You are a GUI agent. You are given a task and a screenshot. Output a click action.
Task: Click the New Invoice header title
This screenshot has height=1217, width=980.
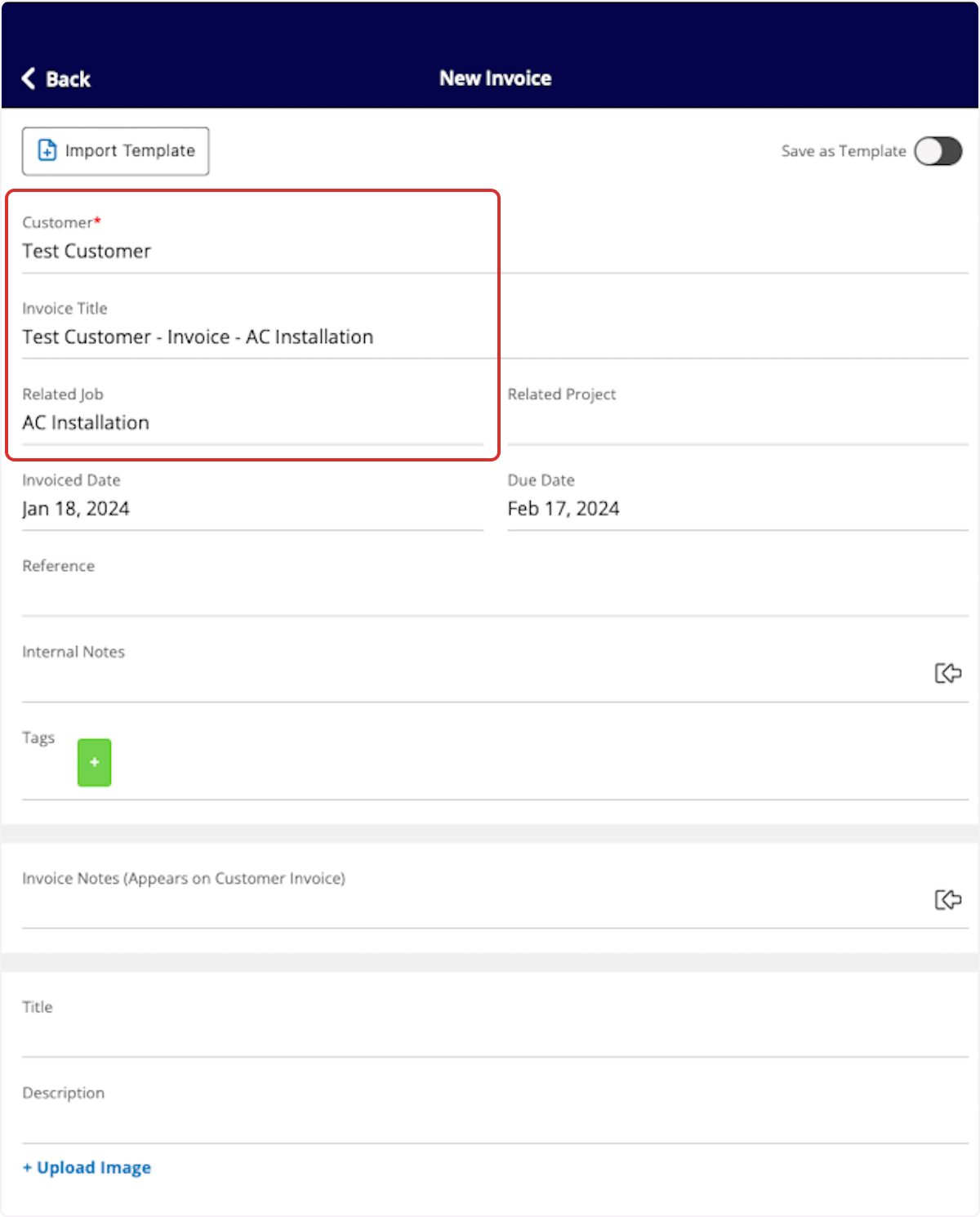[495, 78]
